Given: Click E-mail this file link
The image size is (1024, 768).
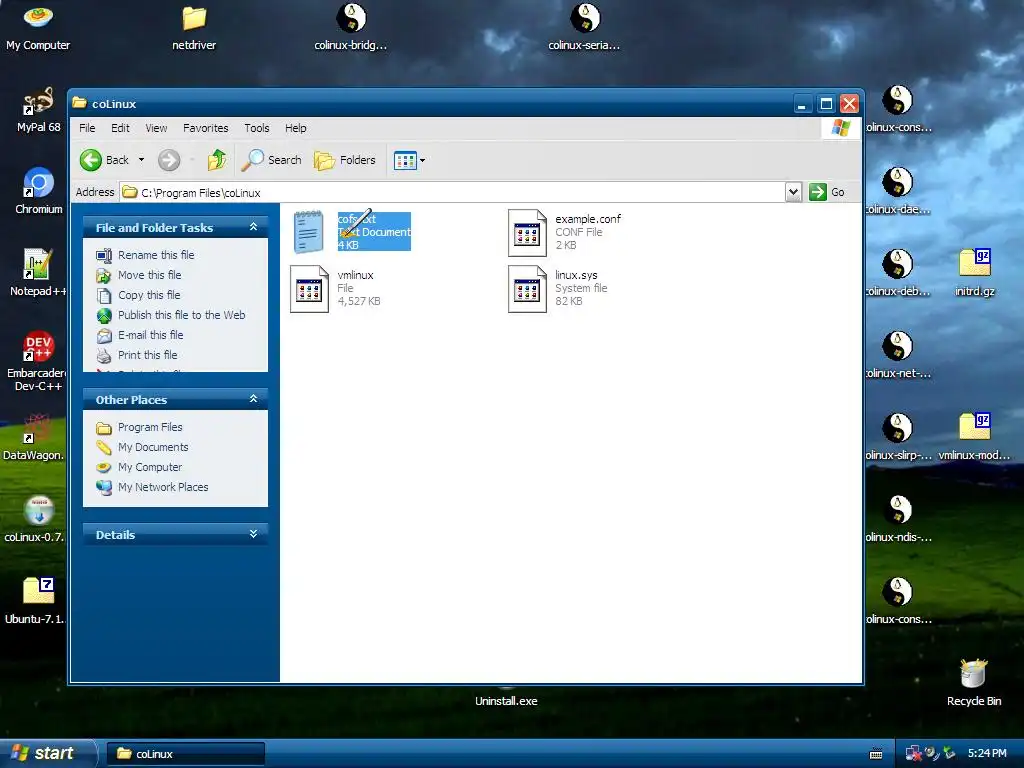Looking at the screenshot, I should pos(150,335).
